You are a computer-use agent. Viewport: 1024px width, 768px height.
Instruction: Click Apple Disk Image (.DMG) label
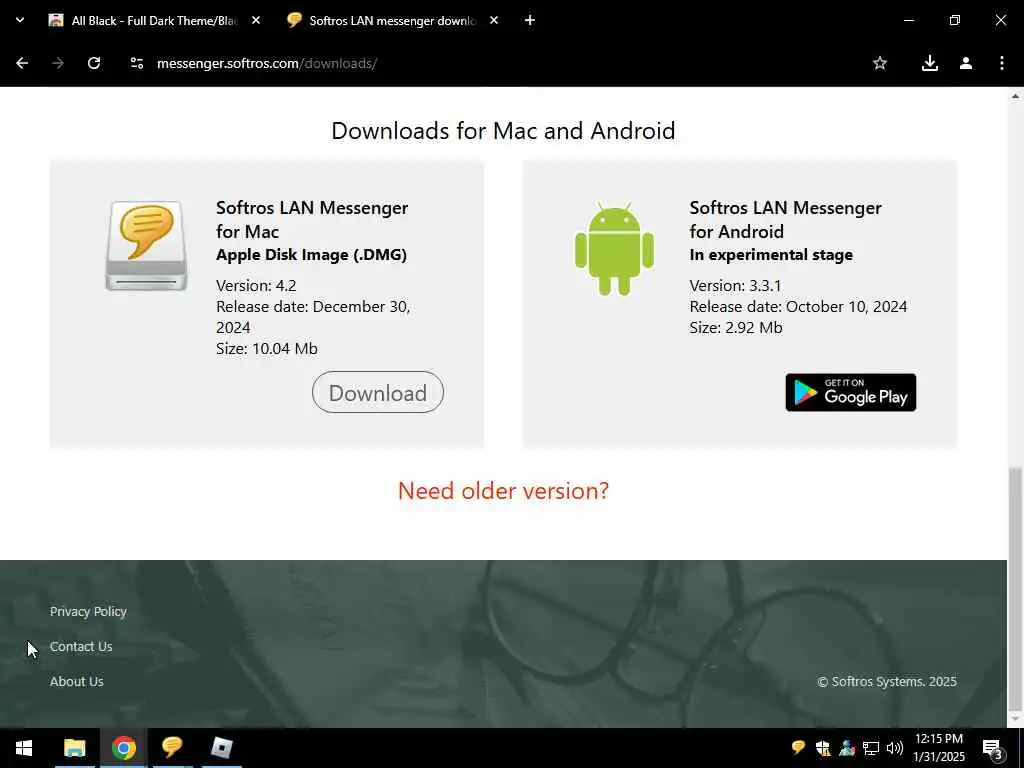click(x=312, y=255)
